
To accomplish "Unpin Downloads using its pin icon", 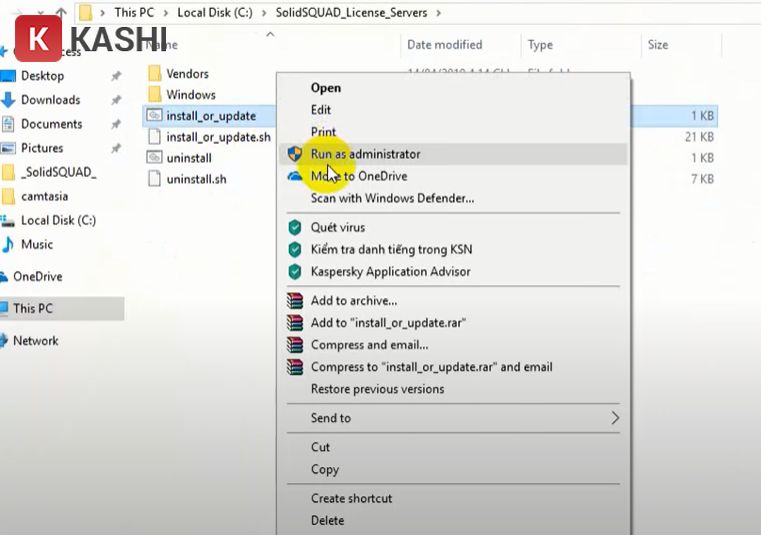I will coord(116,100).
